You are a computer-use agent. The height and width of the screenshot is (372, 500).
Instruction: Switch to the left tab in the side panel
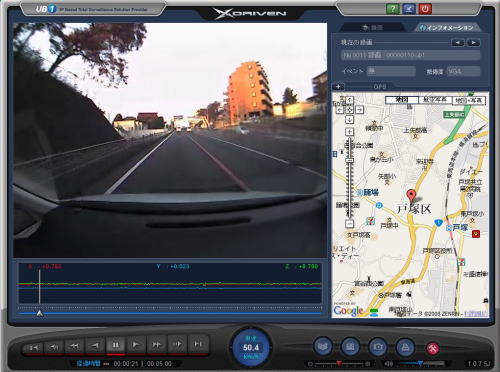[x=373, y=28]
